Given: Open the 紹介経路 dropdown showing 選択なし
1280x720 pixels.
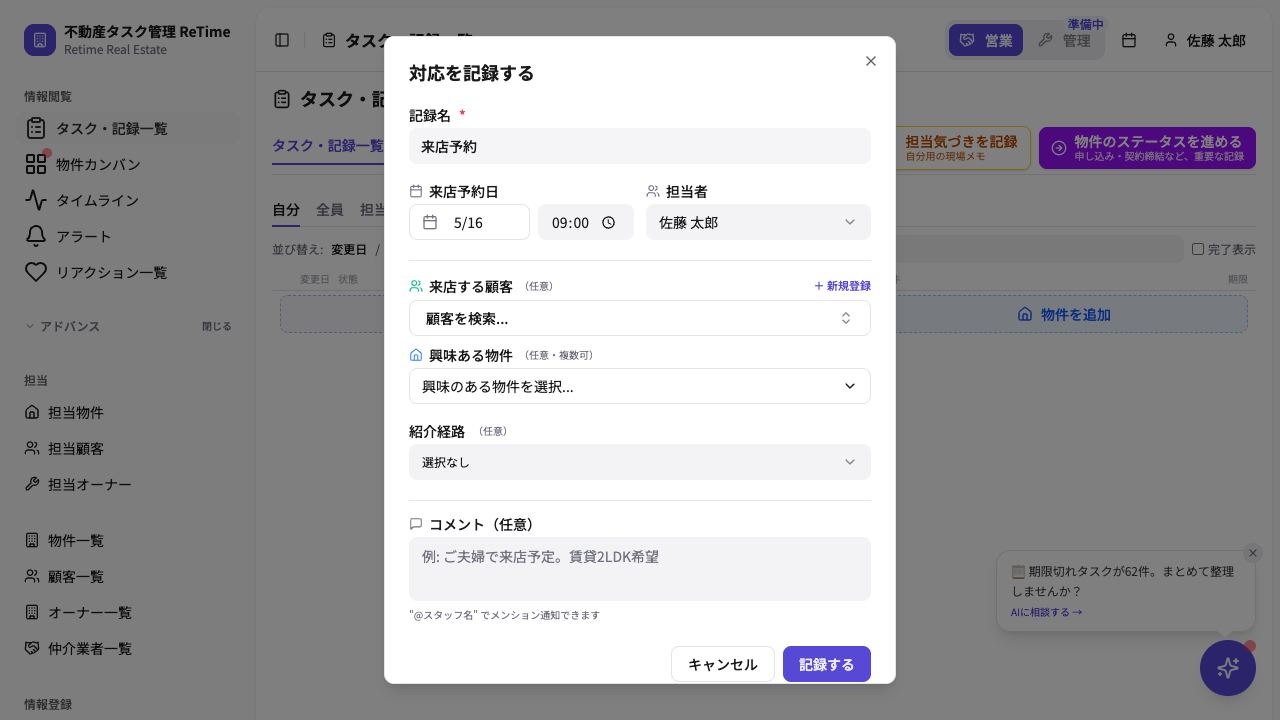Looking at the screenshot, I should (x=640, y=462).
